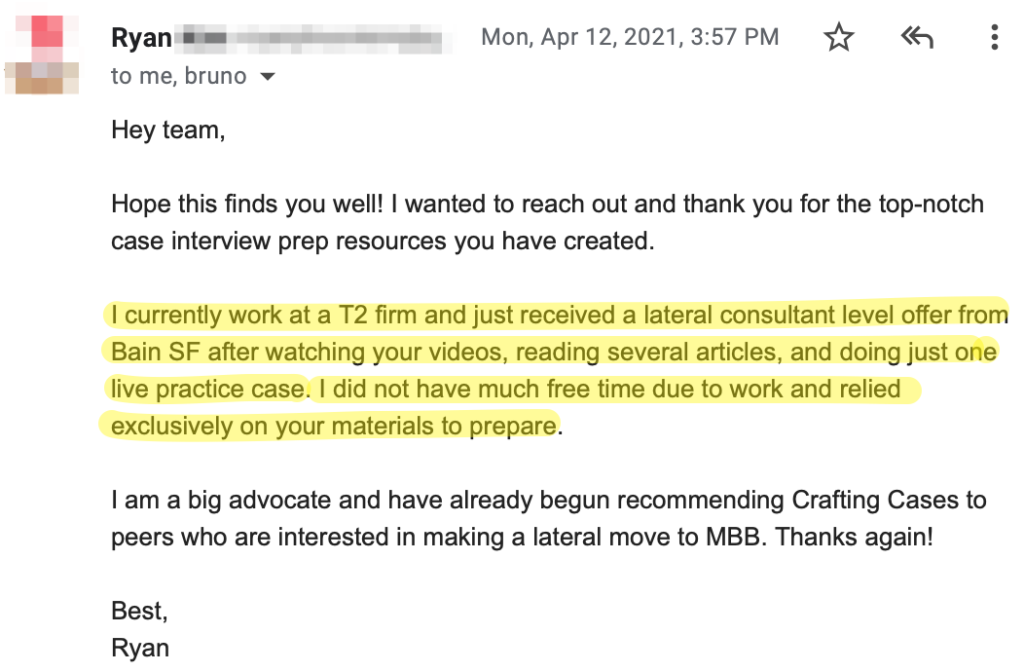
Task: Click the "Hope this finds you well!" sentence
Action: click(248, 204)
